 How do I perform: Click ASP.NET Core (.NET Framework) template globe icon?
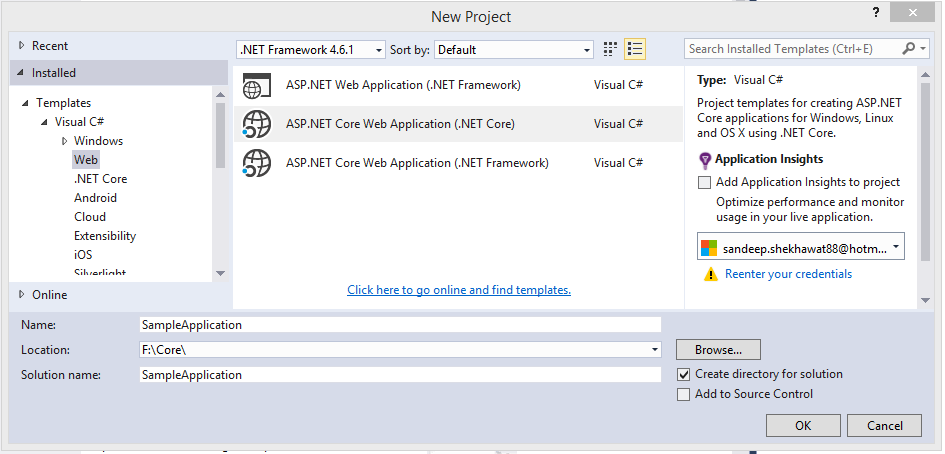click(x=257, y=163)
